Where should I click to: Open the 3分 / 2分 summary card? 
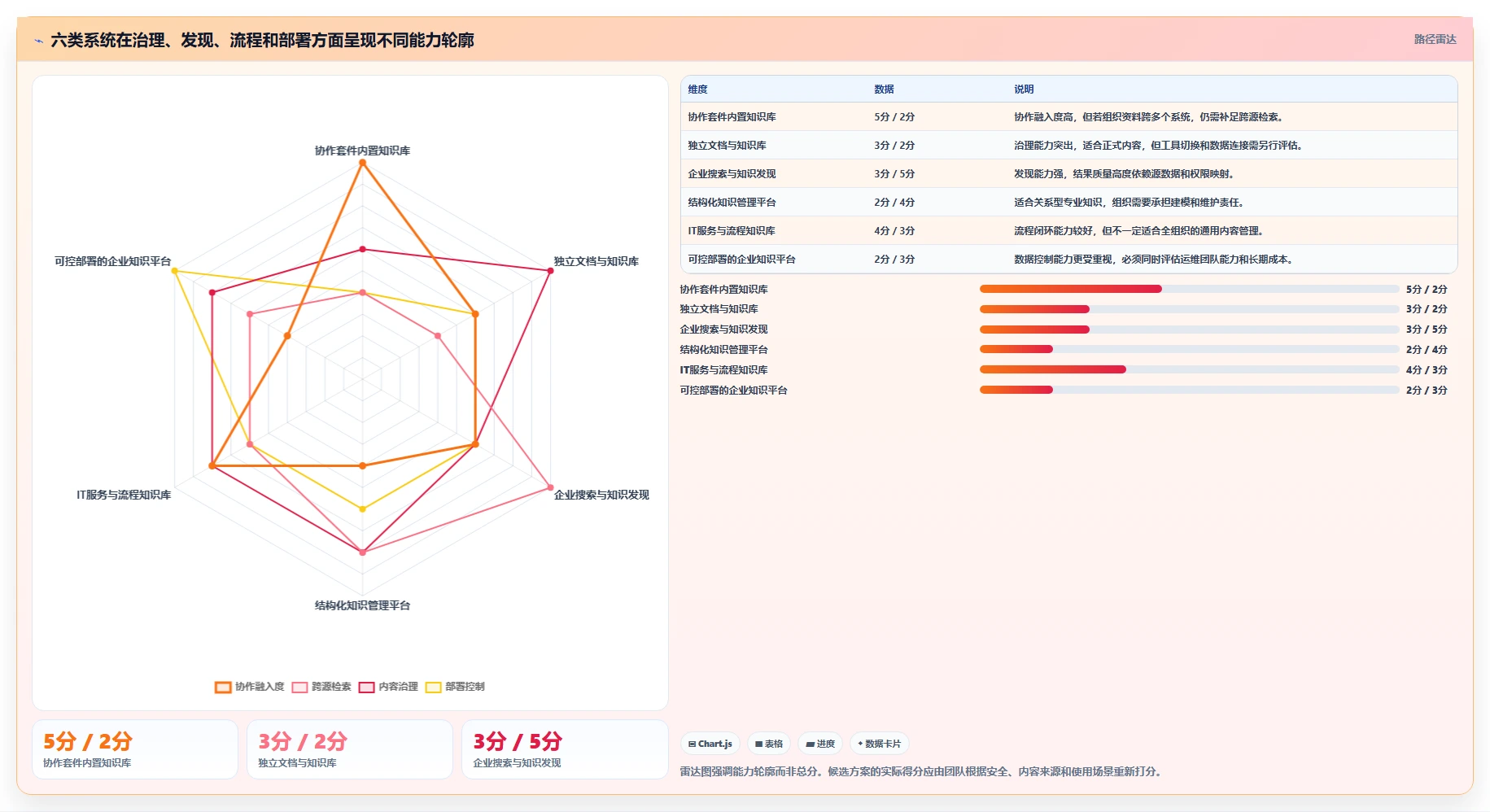pyautogui.click(x=350, y=749)
